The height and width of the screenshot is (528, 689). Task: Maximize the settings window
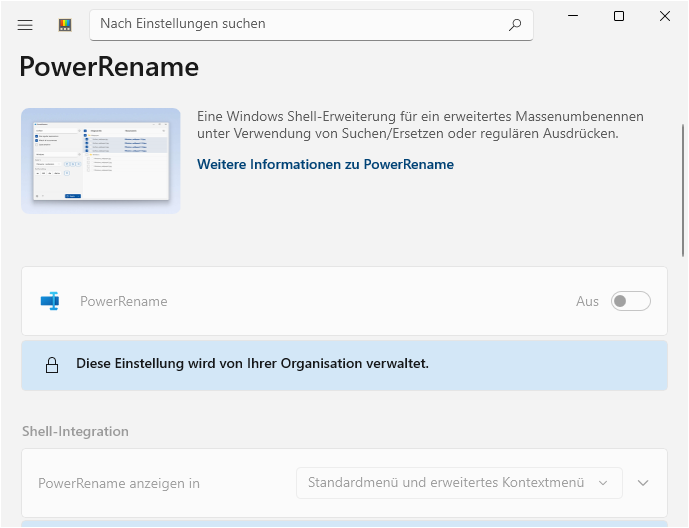(619, 16)
